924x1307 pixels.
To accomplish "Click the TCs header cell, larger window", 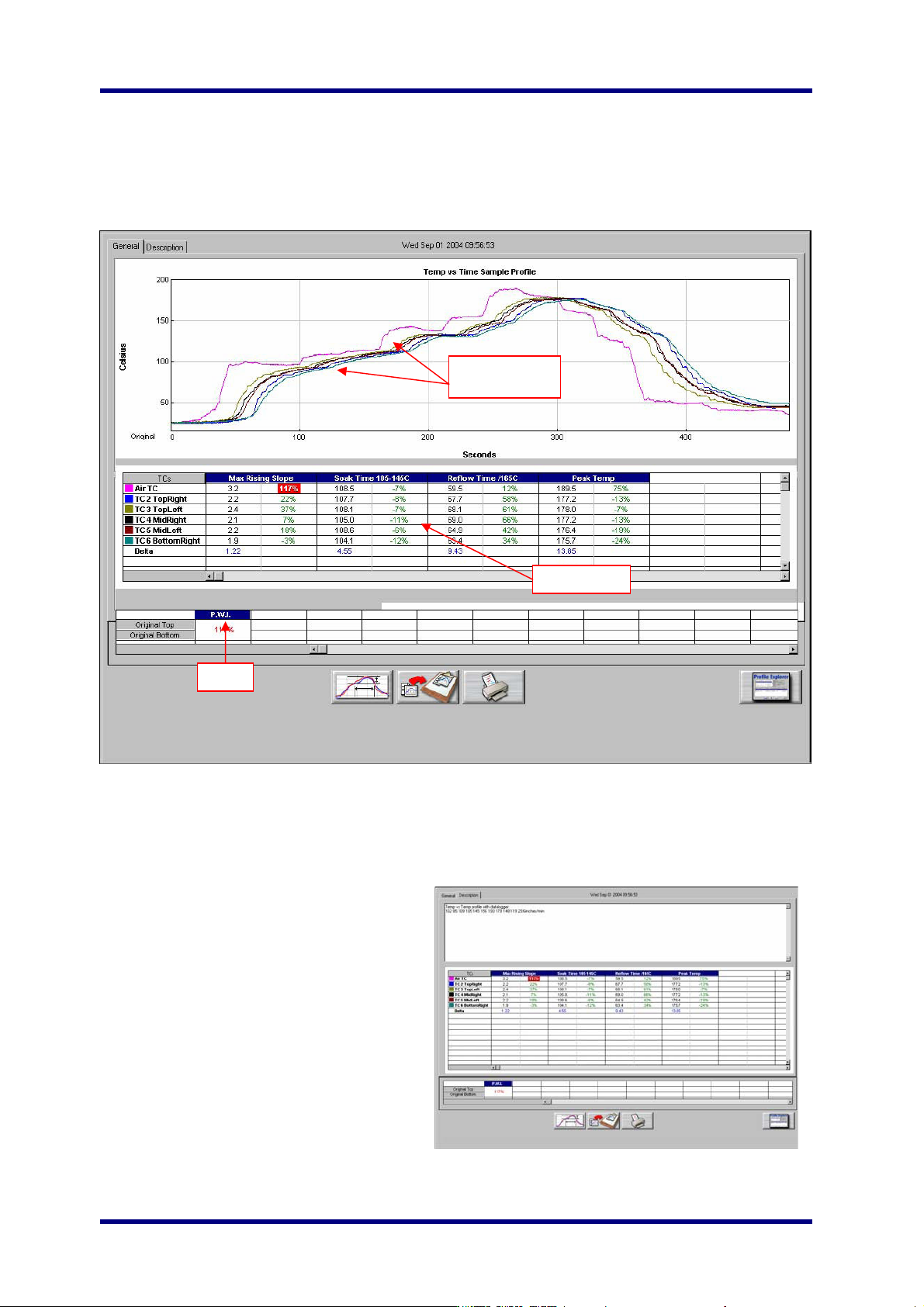I will [x=164, y=478].
